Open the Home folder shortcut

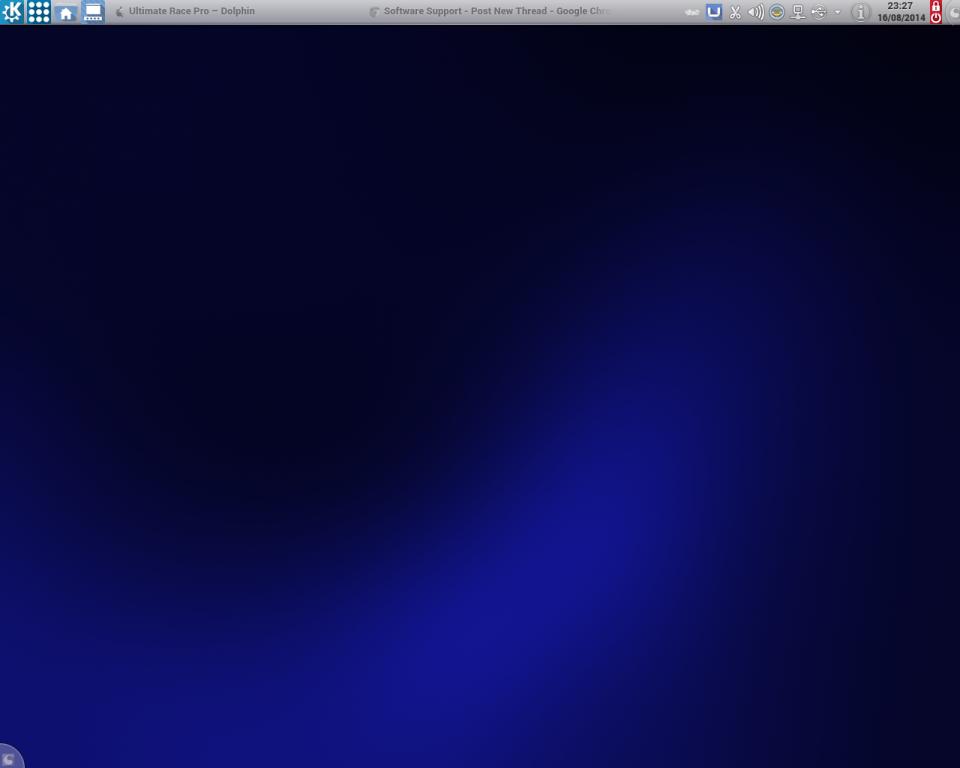pyautogui.click(x=66, y=12)
